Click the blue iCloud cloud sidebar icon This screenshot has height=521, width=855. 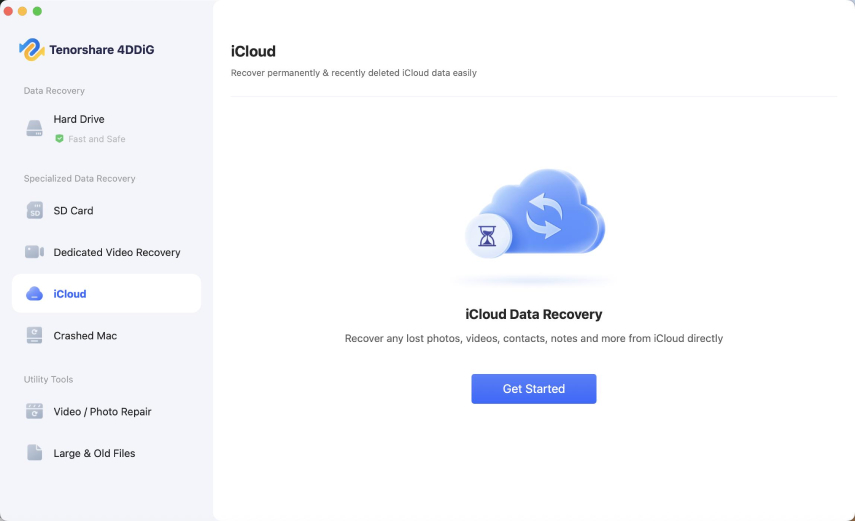[x=35, y=294]
